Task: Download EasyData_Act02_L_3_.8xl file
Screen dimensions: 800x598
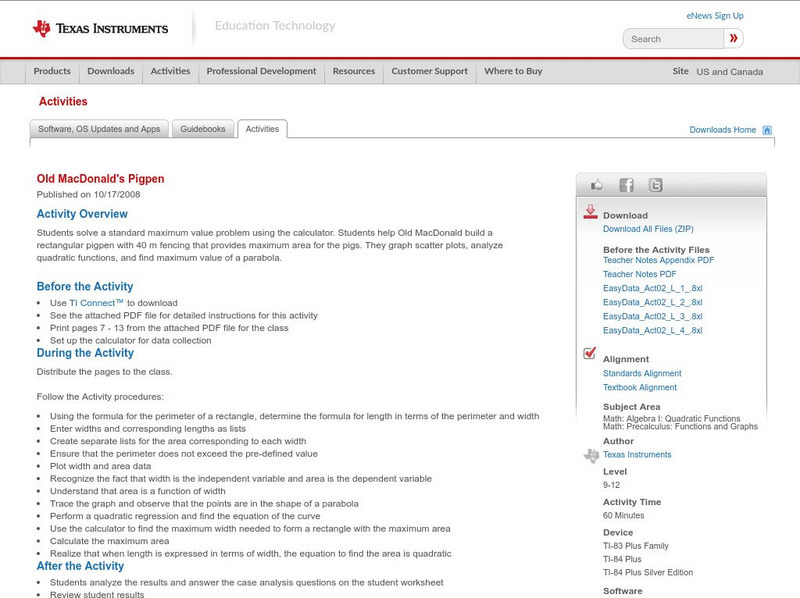Action: 653,317
